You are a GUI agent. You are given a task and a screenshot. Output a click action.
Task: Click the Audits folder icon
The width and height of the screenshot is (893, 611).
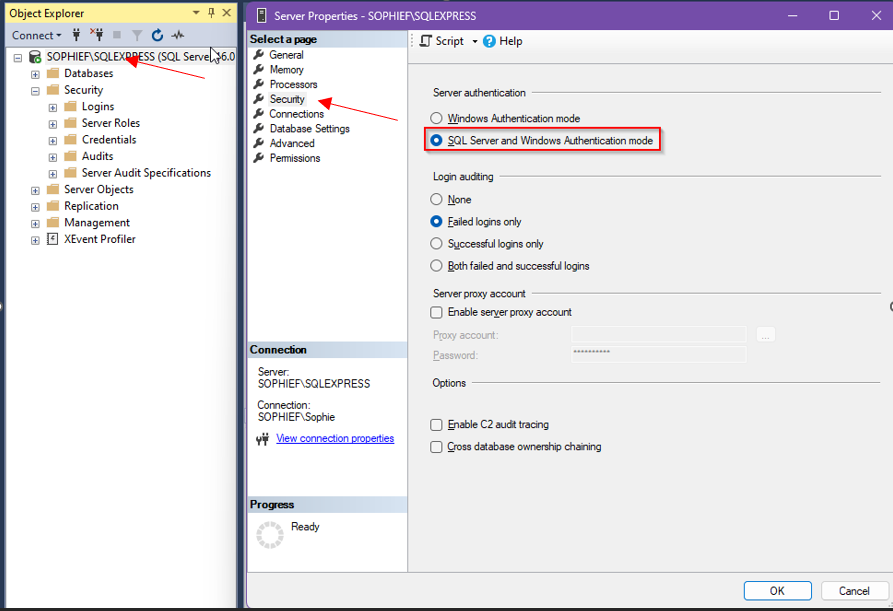pyautogui.click(x=71, y=156)
